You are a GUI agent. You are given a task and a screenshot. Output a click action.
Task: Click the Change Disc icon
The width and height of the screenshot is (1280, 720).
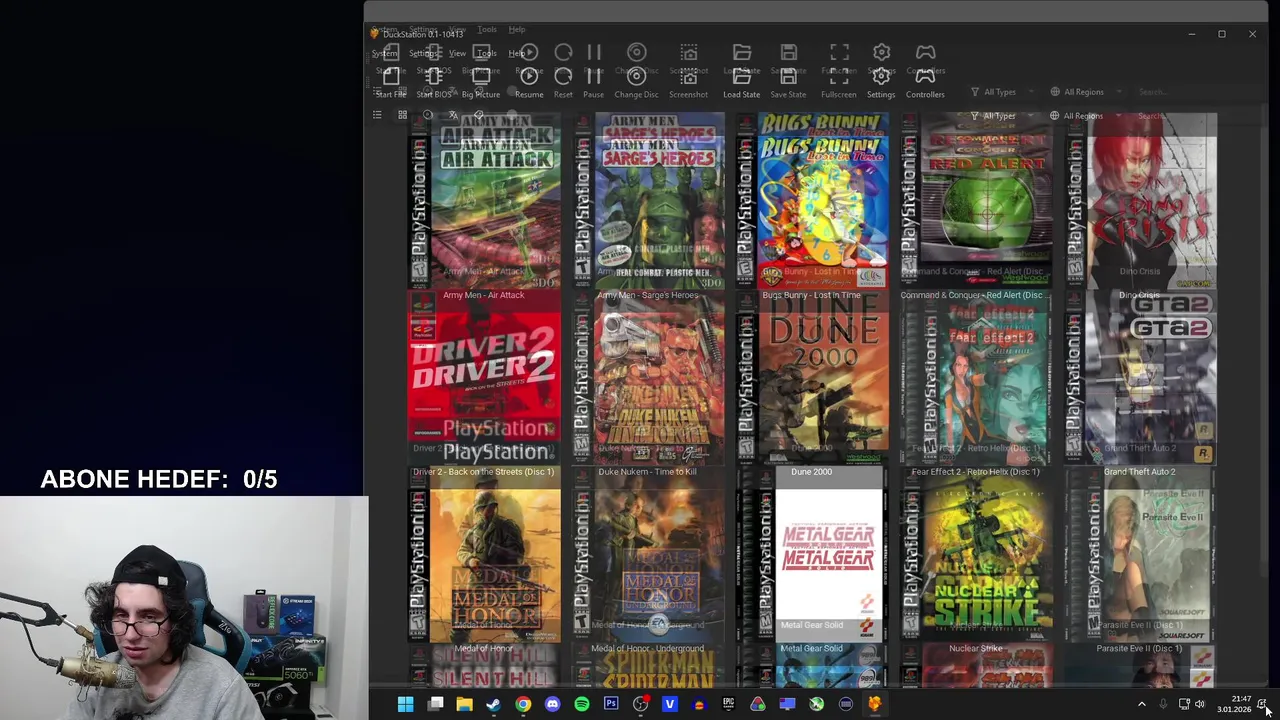pyautogui.click(x=636, y=76)
